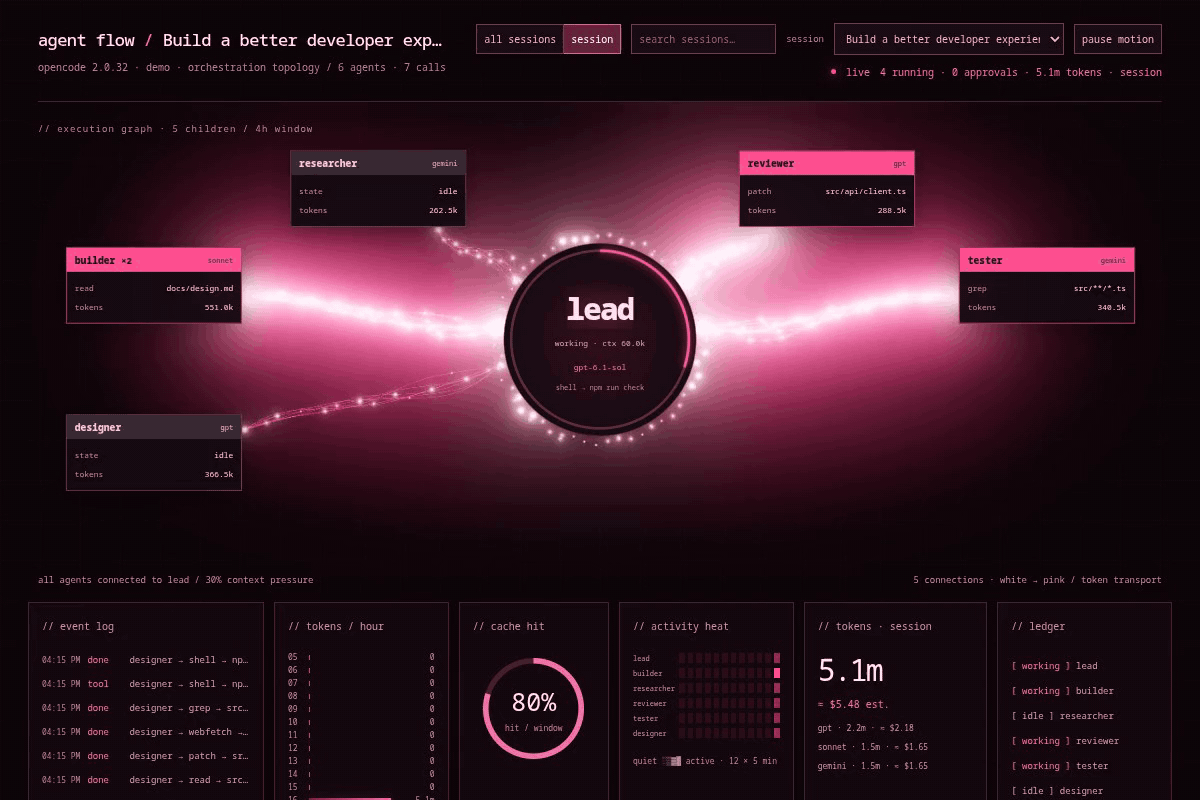Click the lead row in activity heat
Viewport: 1200px width, 800px height.
coord(706,658)
